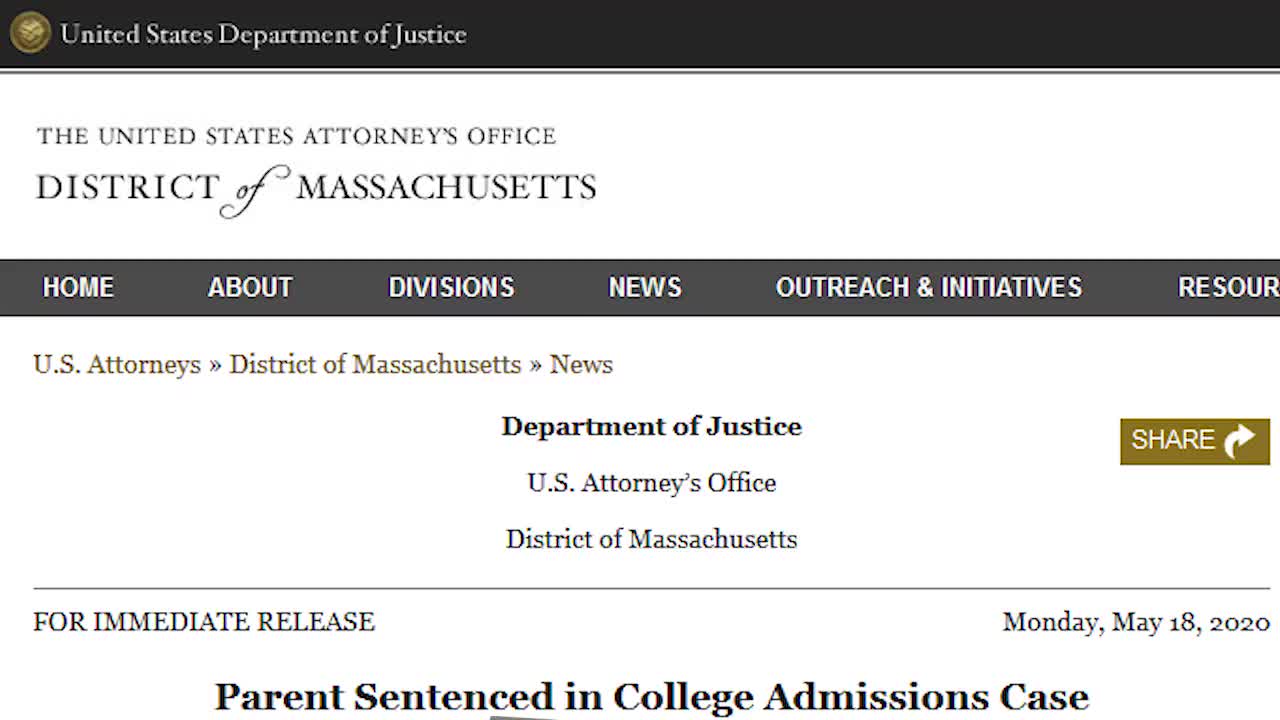Screen dimensions: 1280x720
Task: Navigate to the News breadcrumb link
Action: 581,365
